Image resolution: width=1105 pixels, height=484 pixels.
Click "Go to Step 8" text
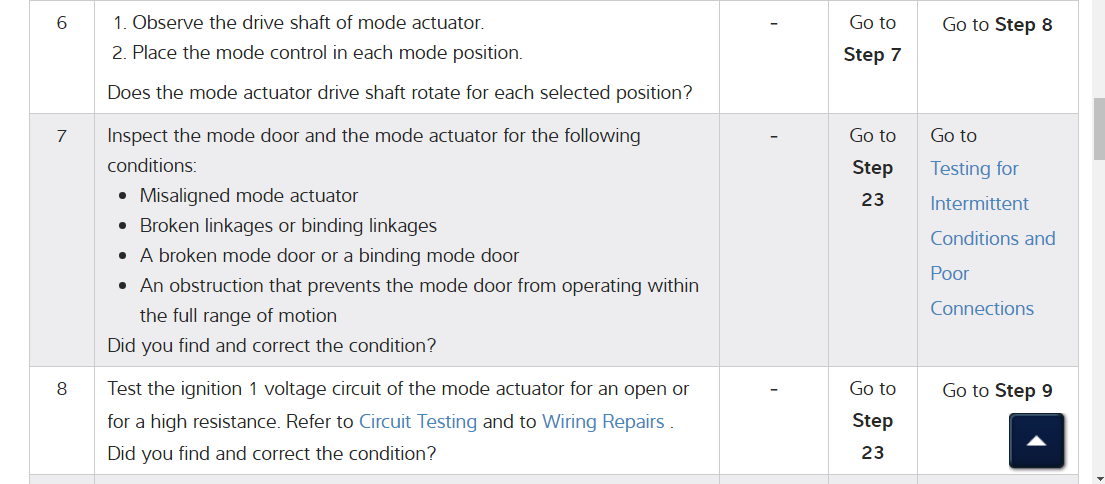(x=997, y=25)
